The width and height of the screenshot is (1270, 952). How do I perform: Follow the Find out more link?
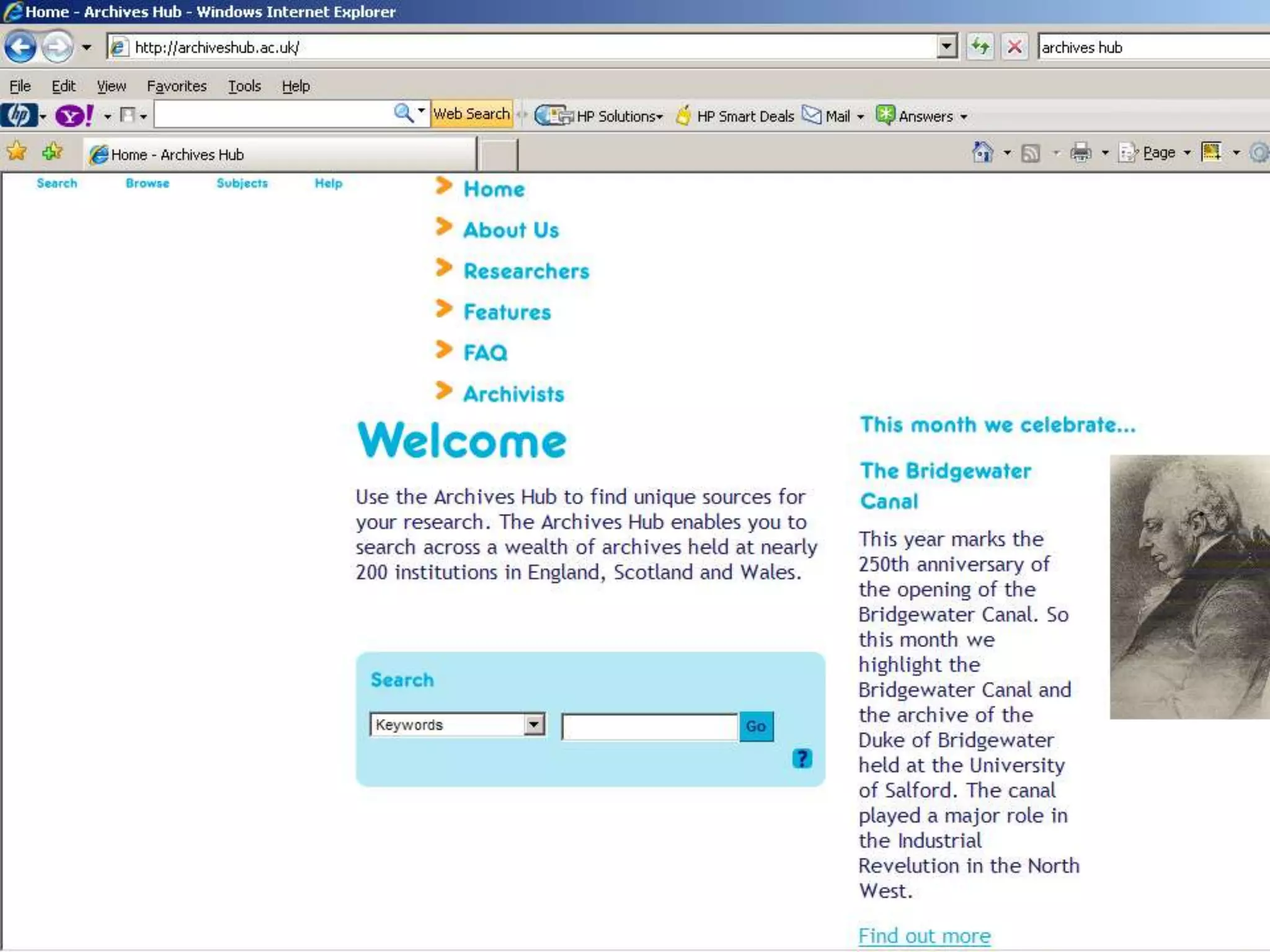pyautogui.click(x=924, y=935)
